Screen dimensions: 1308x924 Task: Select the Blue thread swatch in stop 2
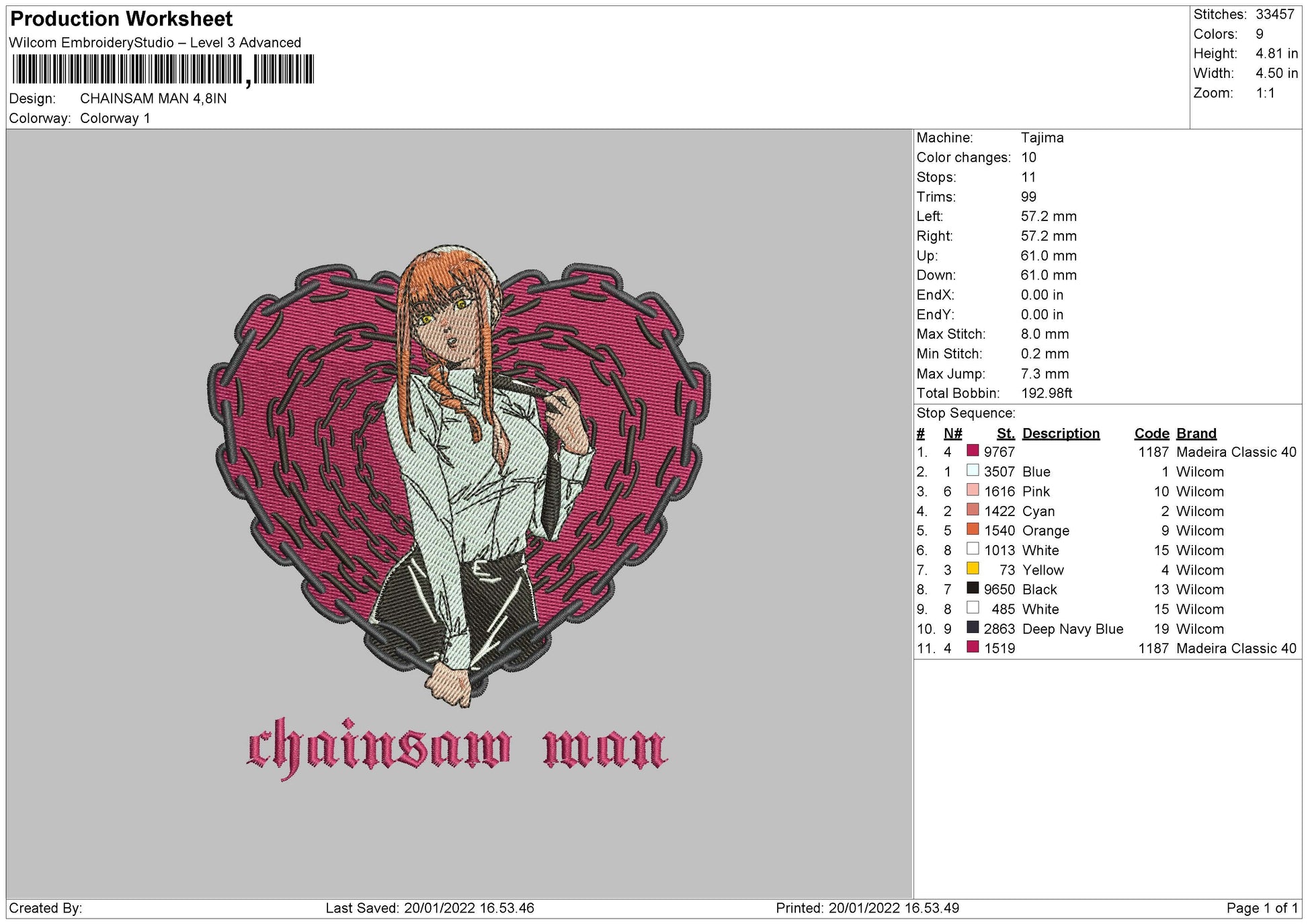click(x=973, y=470)
